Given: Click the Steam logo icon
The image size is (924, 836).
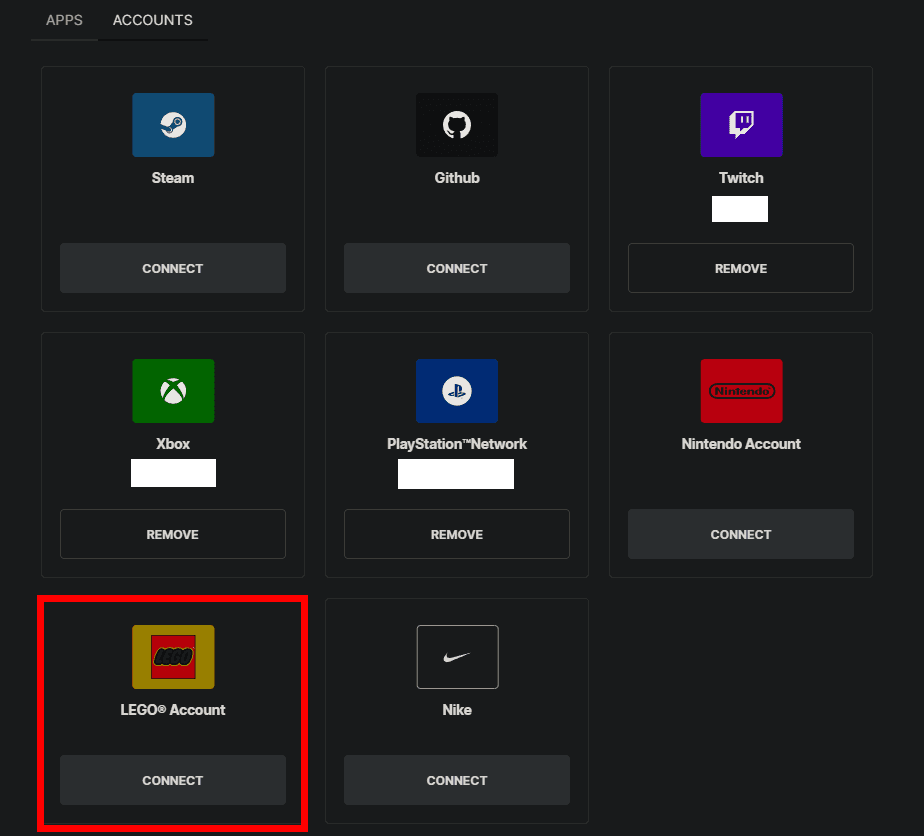Looking at the screenshot, I should tap(173, 125).
